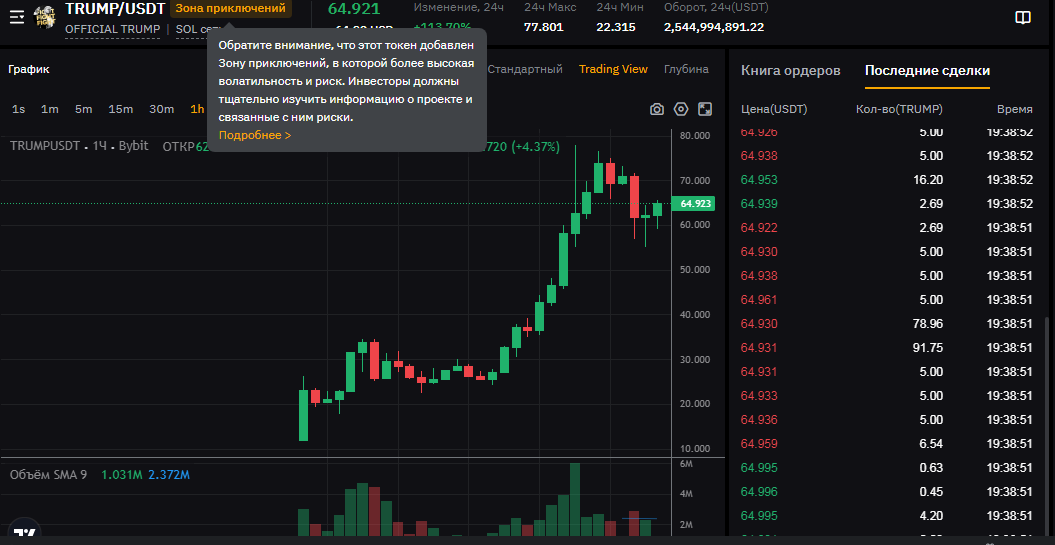Click the 6M volume axis label
This screenshot has width=1055, height=545.
[x=686, y=464]
